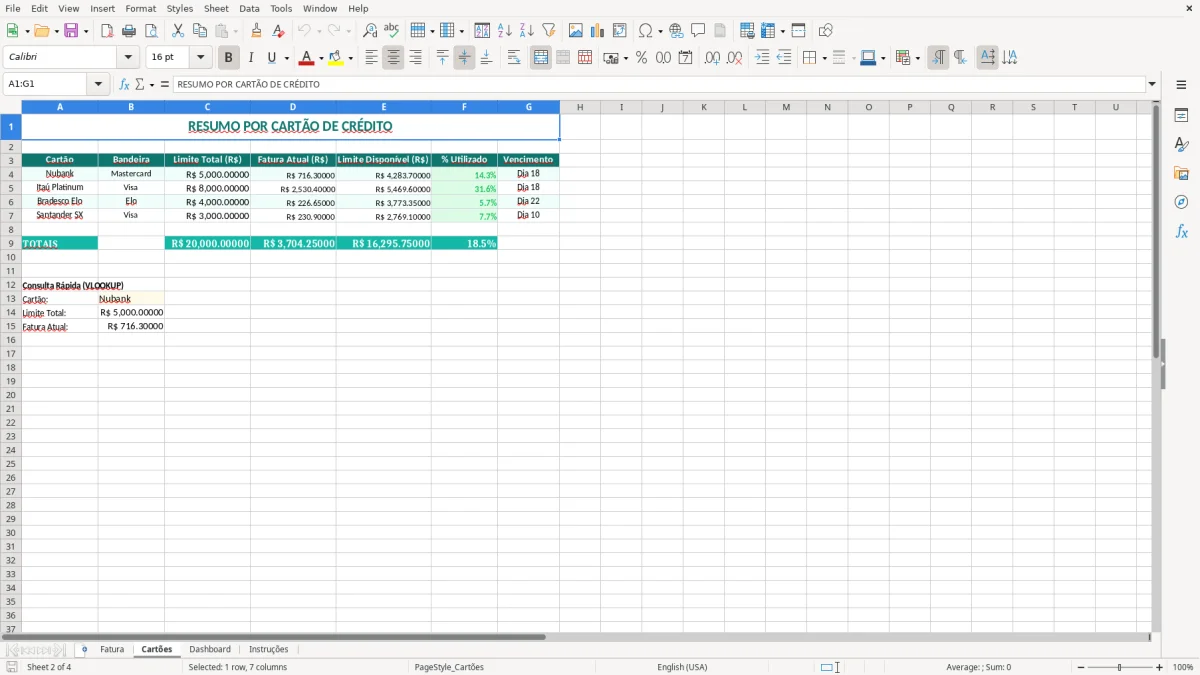Image resolution: width=1200 pixels, height=675 pixels.
Task: Click the Insert Chart icon
Action: 598,31
